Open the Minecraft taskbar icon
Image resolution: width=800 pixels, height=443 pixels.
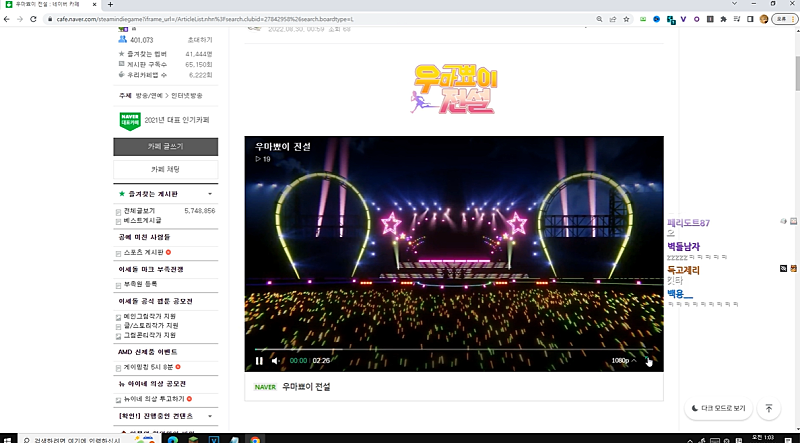tap(193, 439)
